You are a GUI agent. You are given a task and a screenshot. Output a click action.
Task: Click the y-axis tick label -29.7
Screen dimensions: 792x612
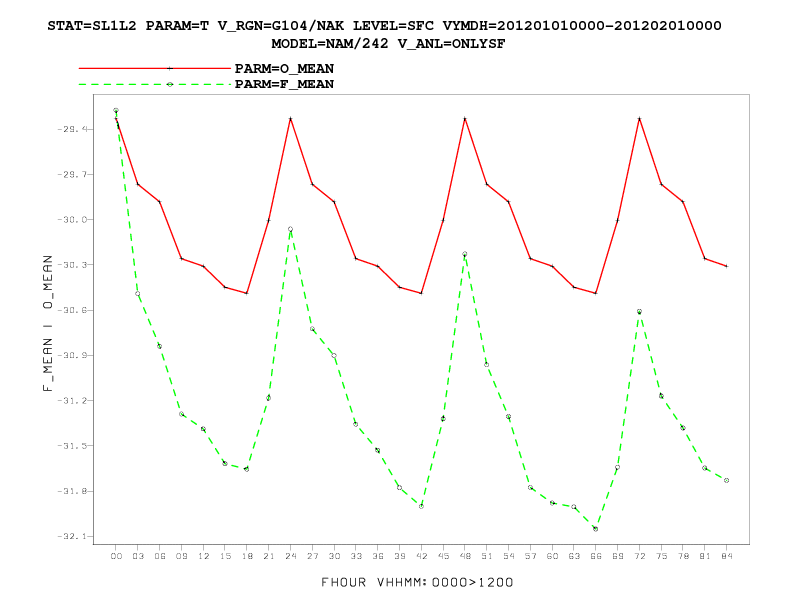(71, 174)
